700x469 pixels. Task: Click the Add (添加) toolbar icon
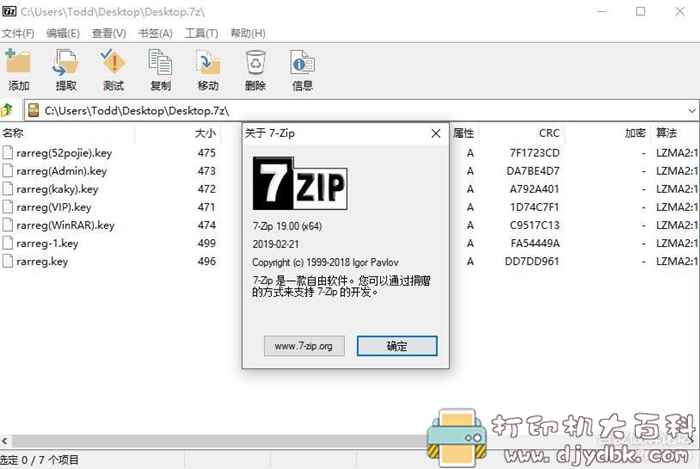pyautogui.click(x=18, y=62)
